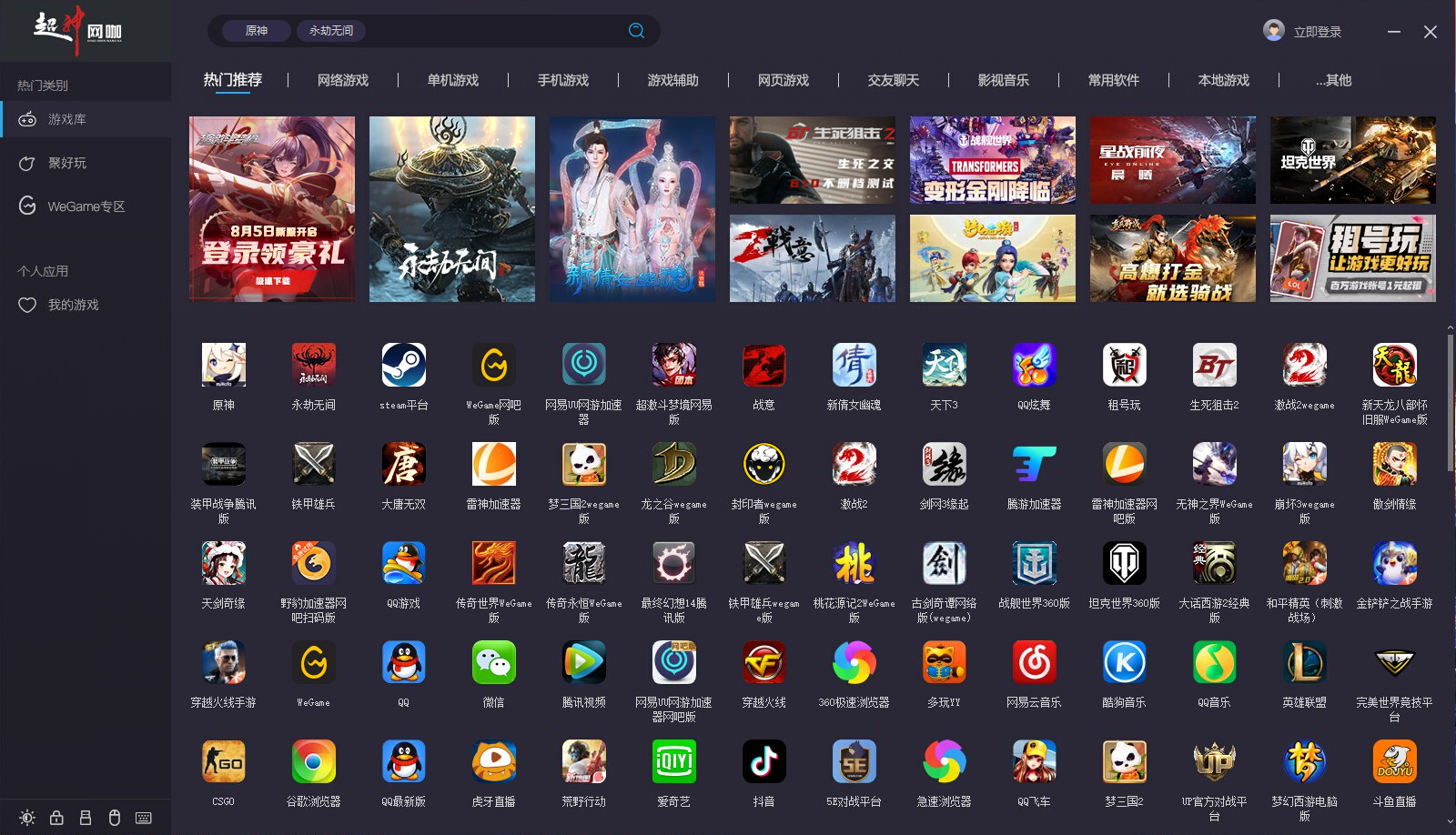Open 腾讯视频 icon
The image size is (1456, 835).
click(x=584, y=662)
